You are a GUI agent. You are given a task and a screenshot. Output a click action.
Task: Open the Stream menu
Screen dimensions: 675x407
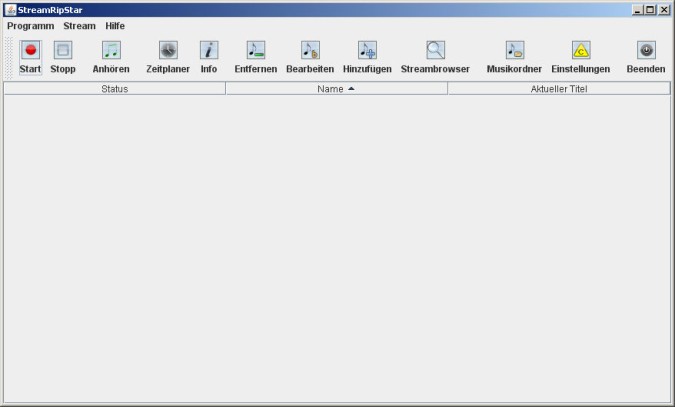pos(80,26)
